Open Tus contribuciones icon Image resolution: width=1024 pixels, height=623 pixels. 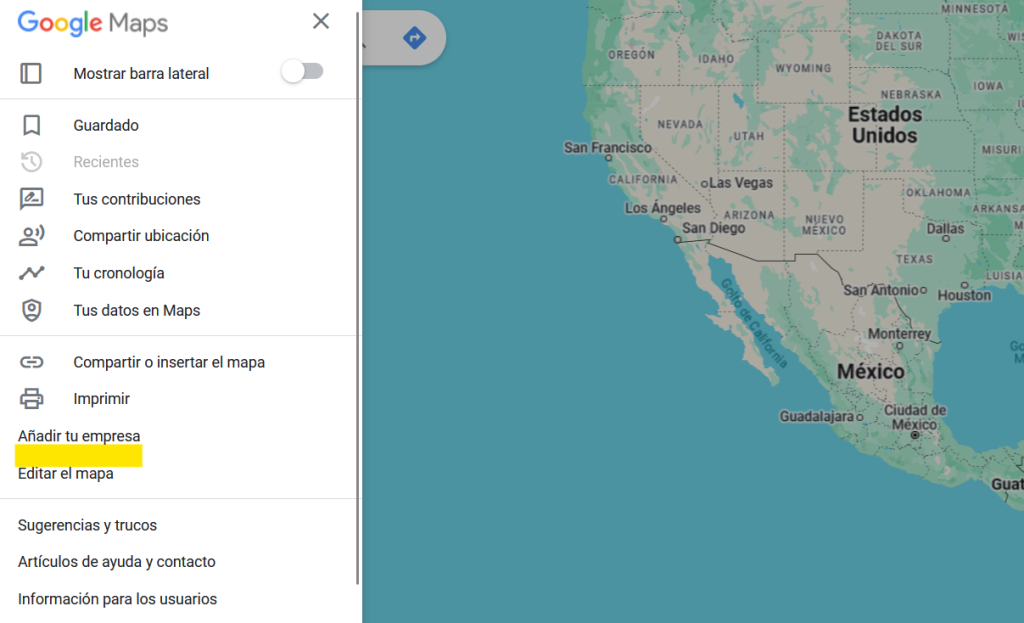point(32,199)
